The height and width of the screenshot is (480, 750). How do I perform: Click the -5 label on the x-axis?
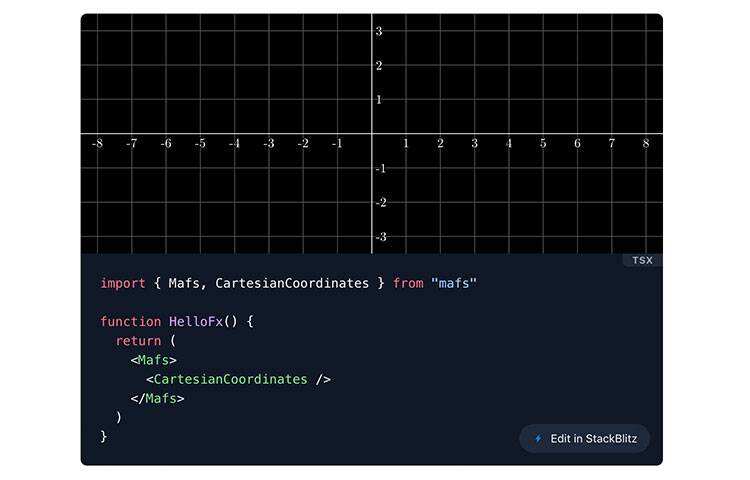pos(200,144)
